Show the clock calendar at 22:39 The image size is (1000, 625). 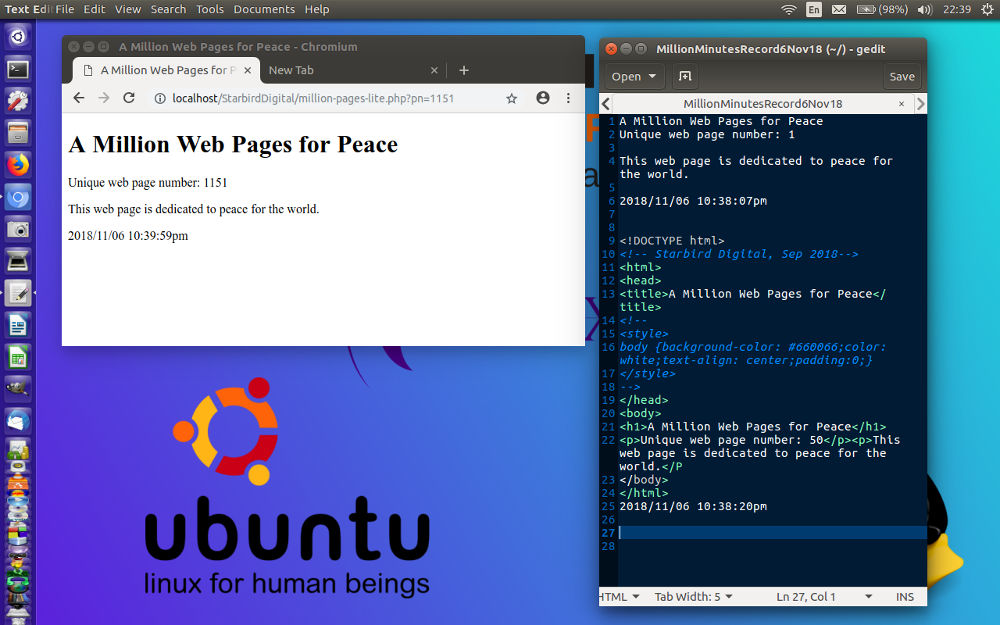pos(957,10)
